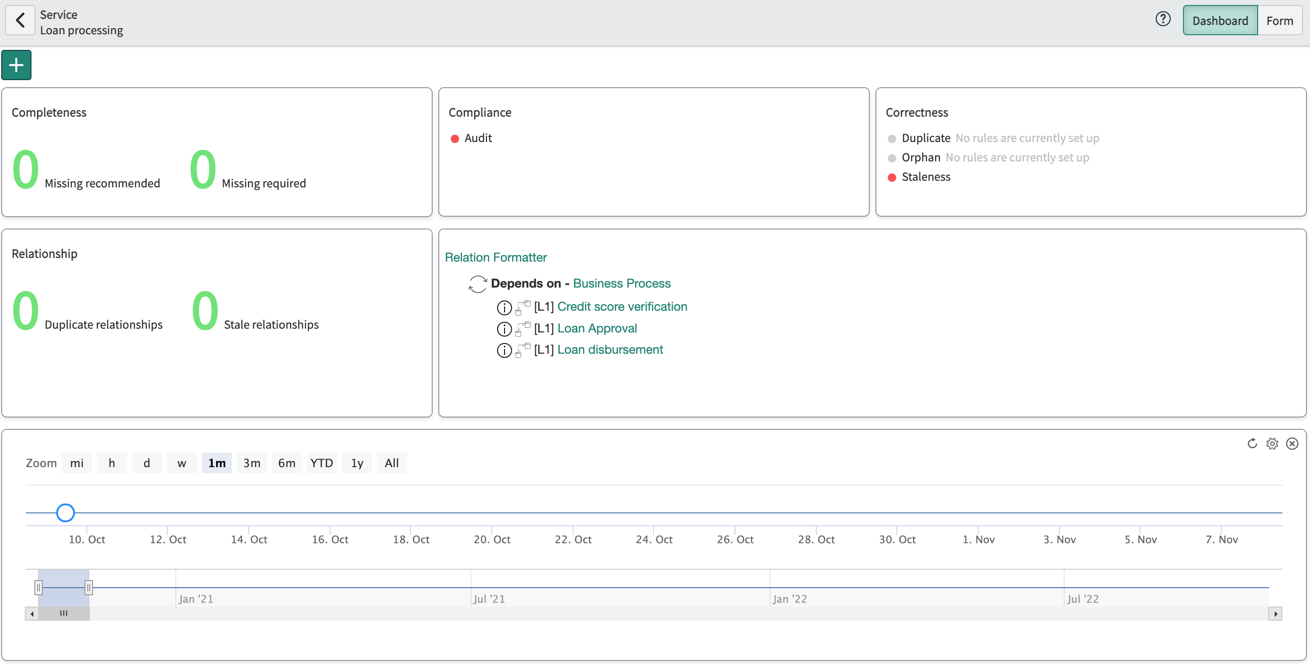Open the help question mark icon

1163,19
